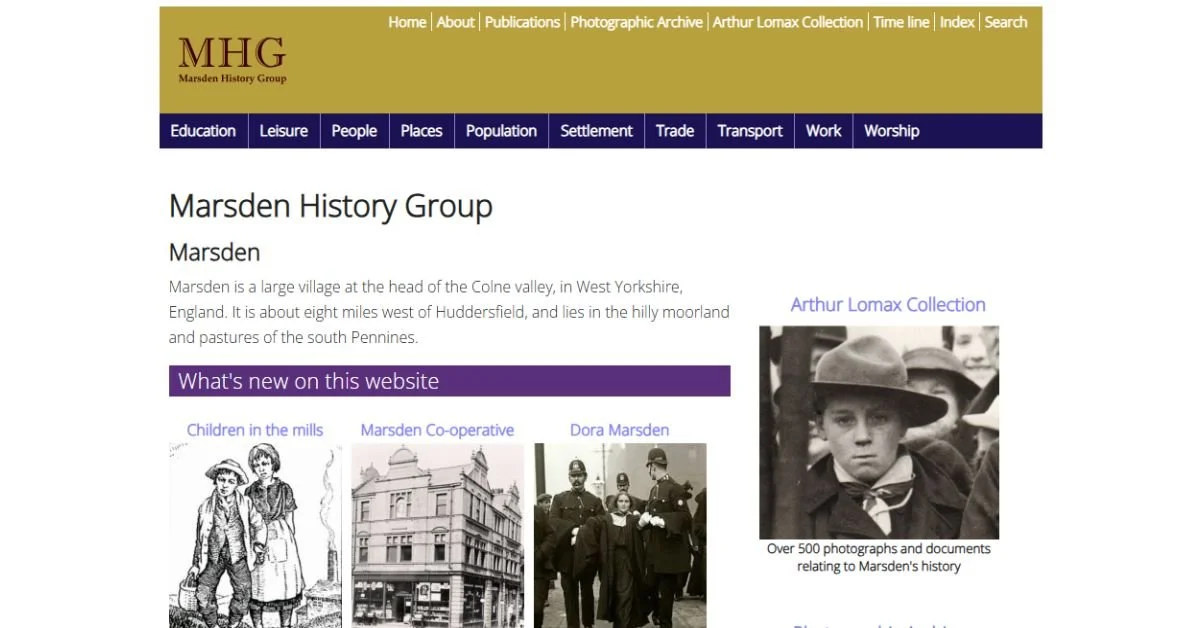Open the Children in the mills illustration
The height and width of the screenshot is (628, 1200).
[x=255, y=536]
